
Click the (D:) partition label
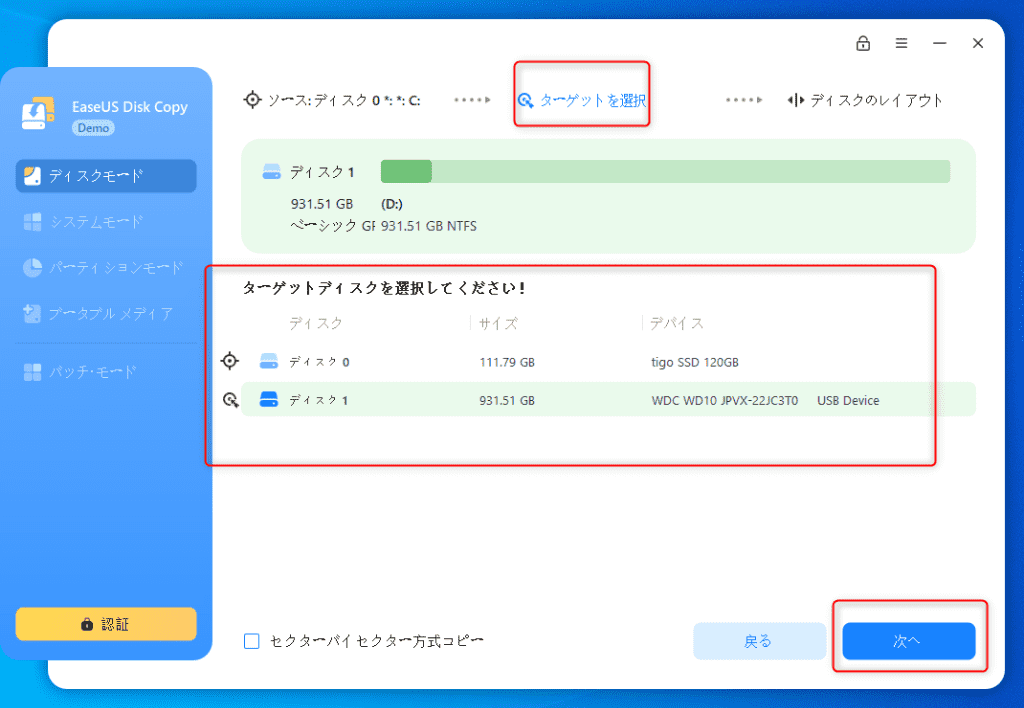[x=392, y=204]
